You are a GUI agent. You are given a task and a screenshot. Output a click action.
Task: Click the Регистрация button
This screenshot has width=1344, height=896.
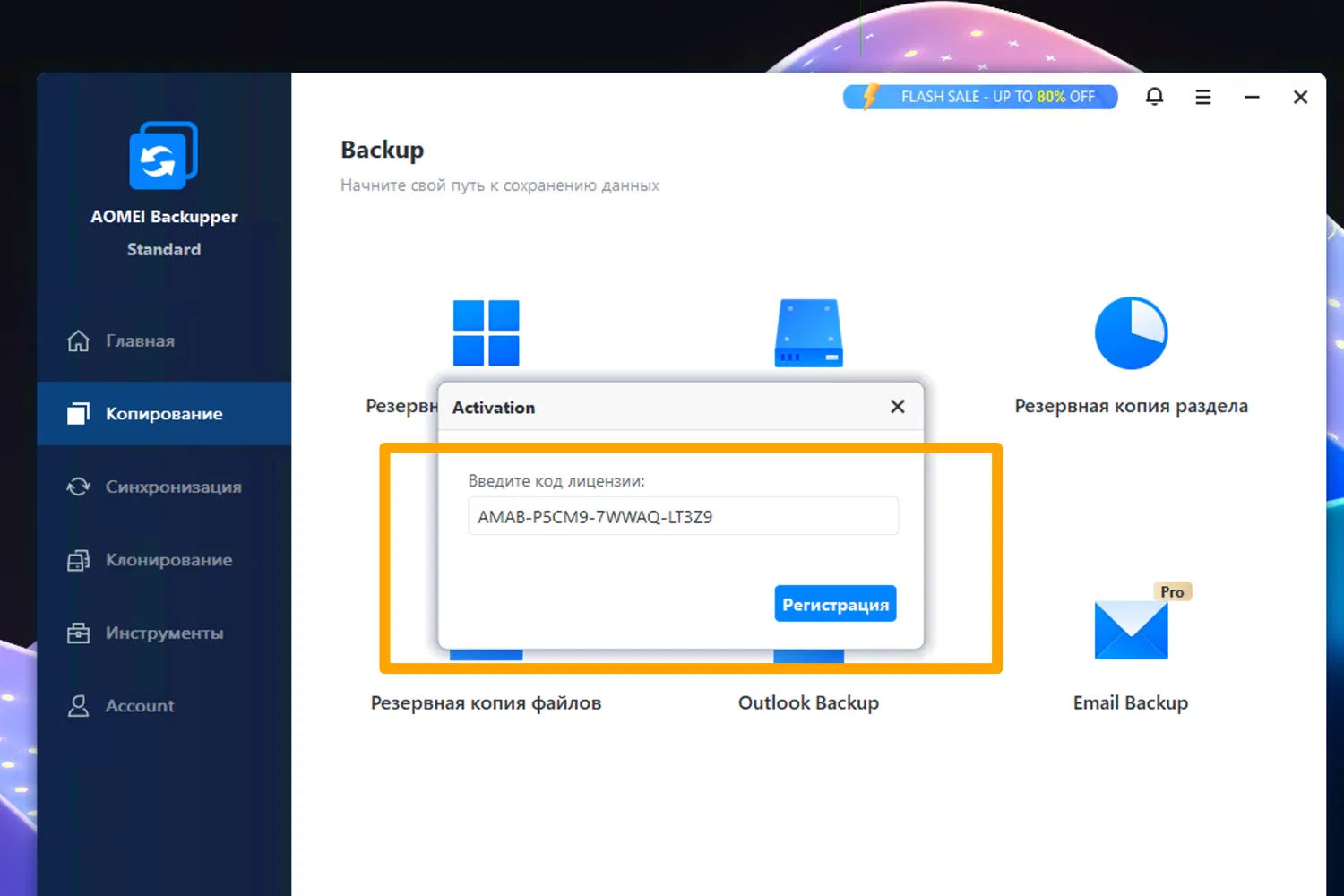[x=835, y=604]
